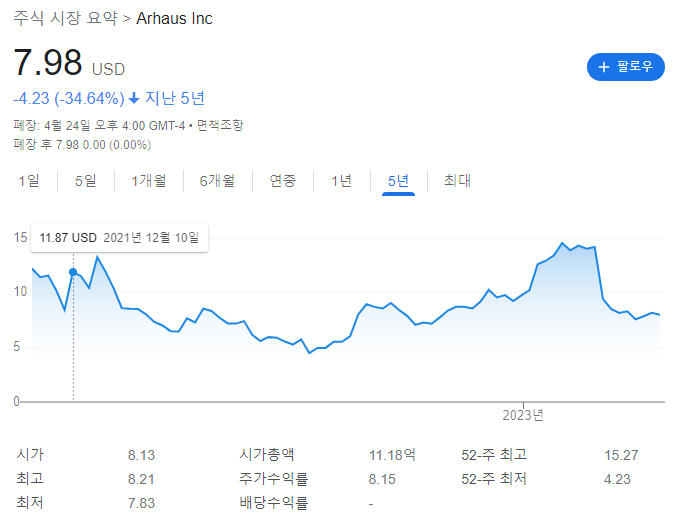Switch to the 6개월 range tab

click(217, 181)
